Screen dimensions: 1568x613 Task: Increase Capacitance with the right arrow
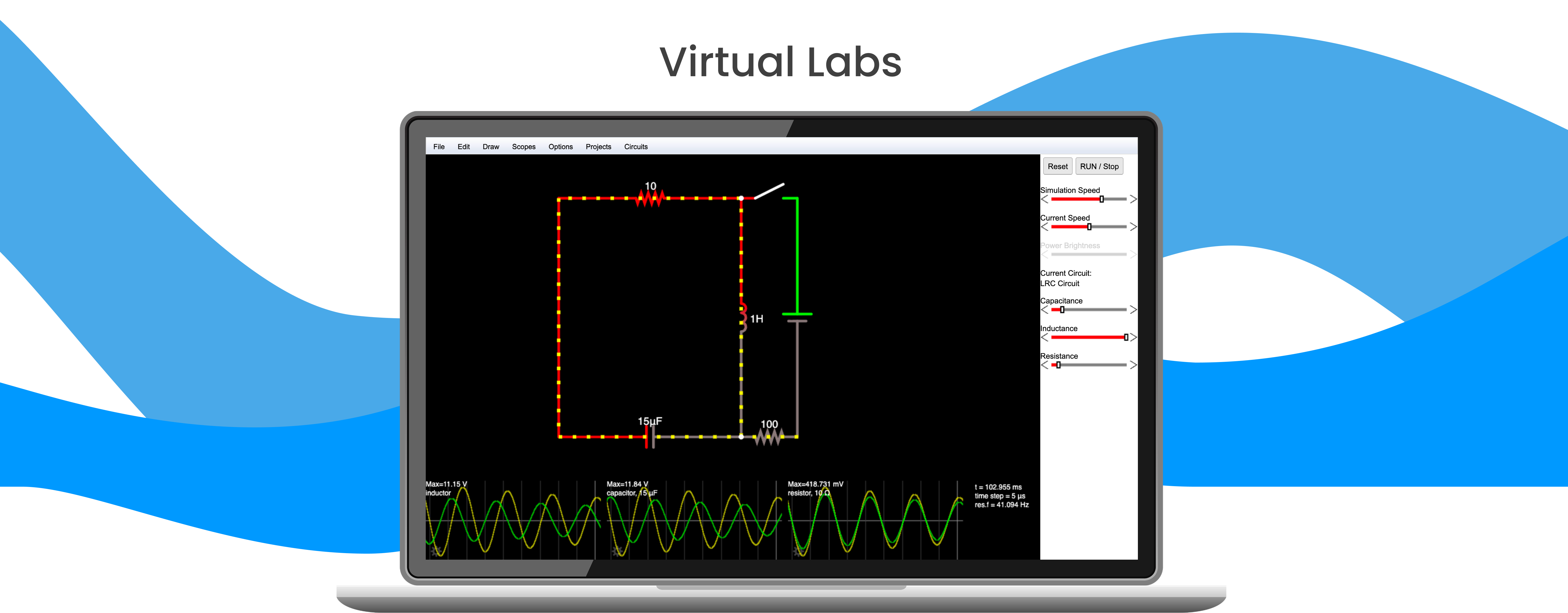1133,310
